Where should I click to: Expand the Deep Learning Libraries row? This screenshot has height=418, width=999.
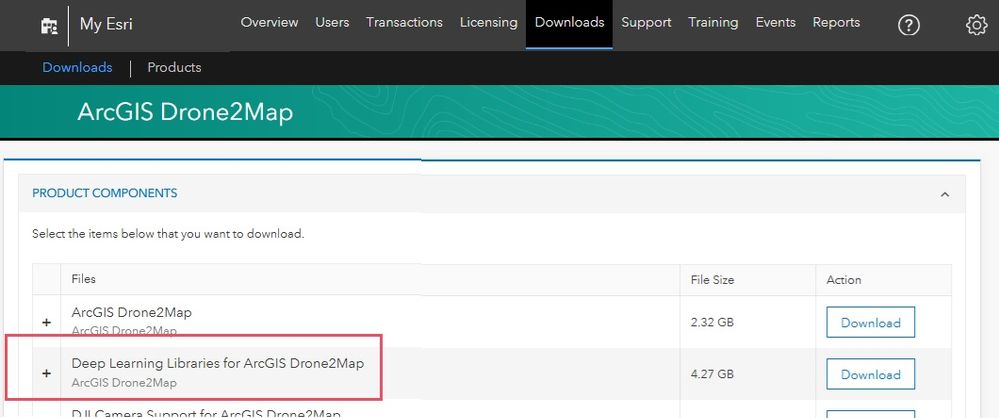(47, 373)
